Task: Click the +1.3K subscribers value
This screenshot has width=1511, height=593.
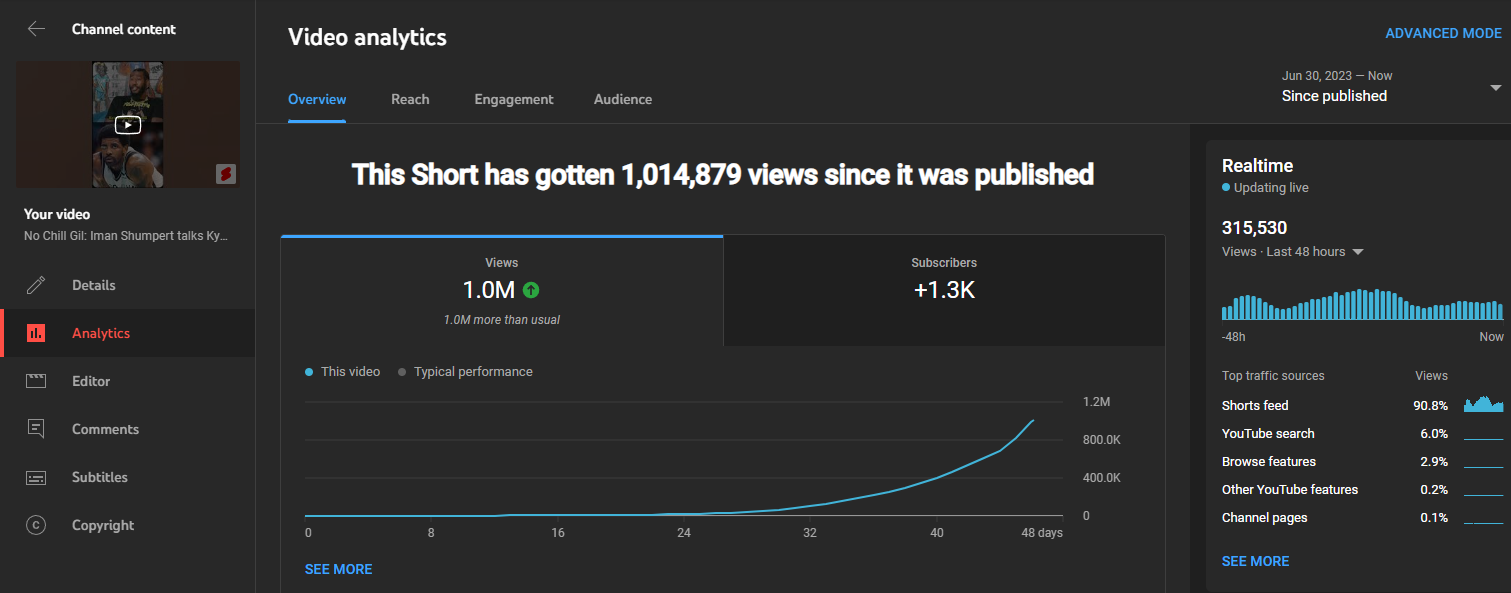Action: 944,291
